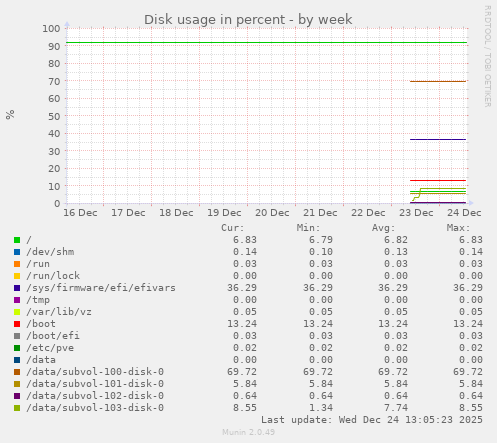Click the 'Max:' column header

pyautogui.click(x=458, y=228)
